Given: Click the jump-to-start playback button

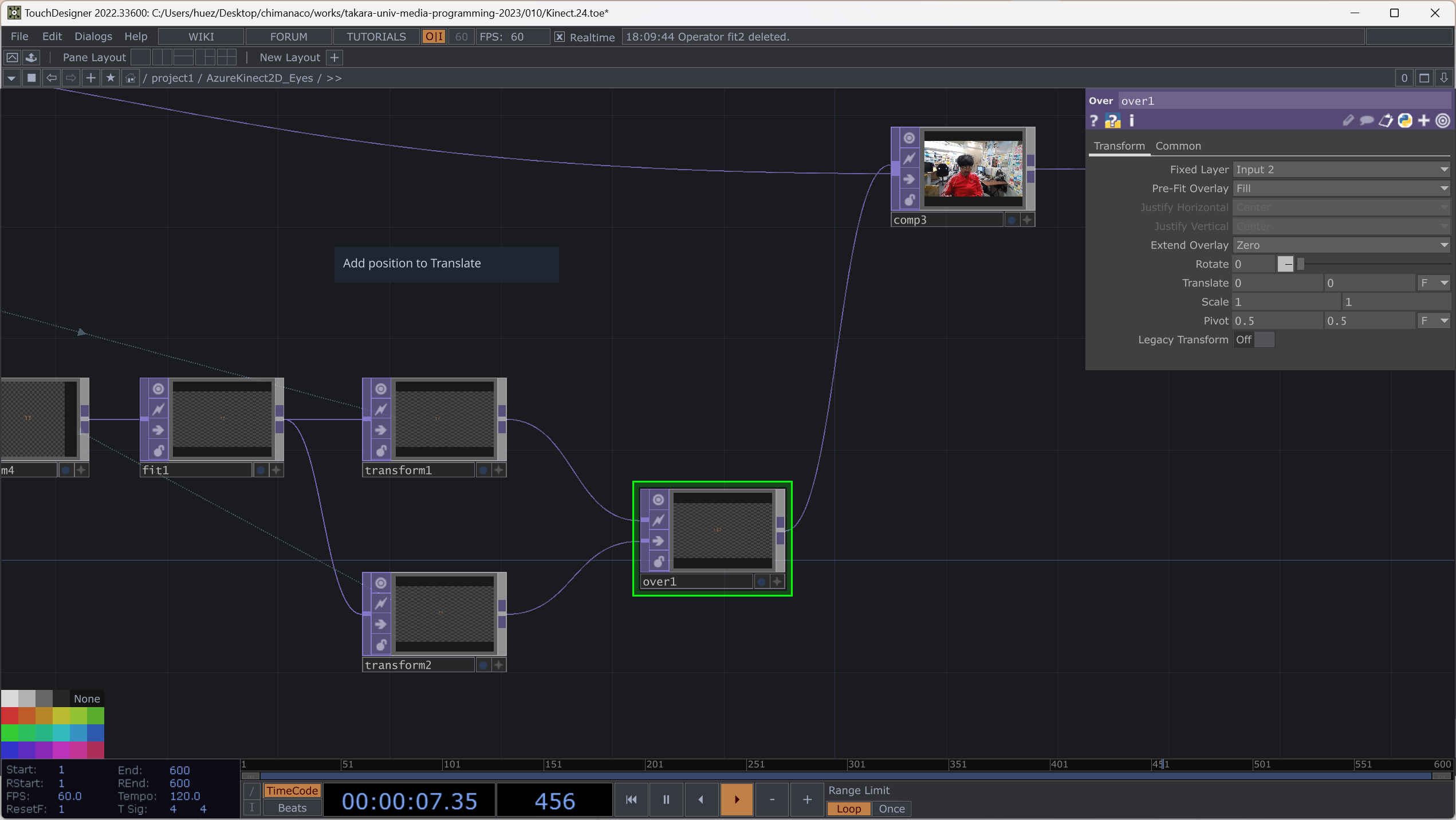Looking at the screenshot, I should [x=631, y=799].
